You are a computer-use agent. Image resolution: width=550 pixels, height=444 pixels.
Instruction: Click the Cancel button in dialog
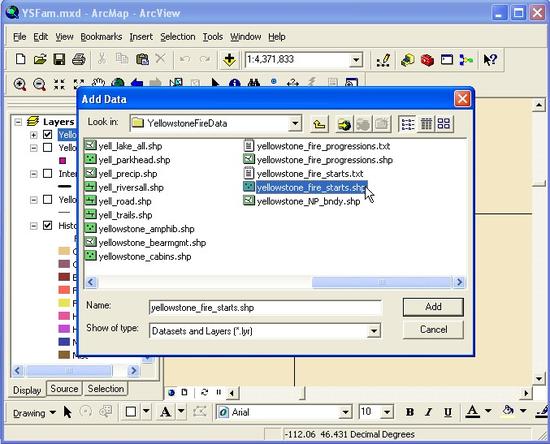(433, 330)
